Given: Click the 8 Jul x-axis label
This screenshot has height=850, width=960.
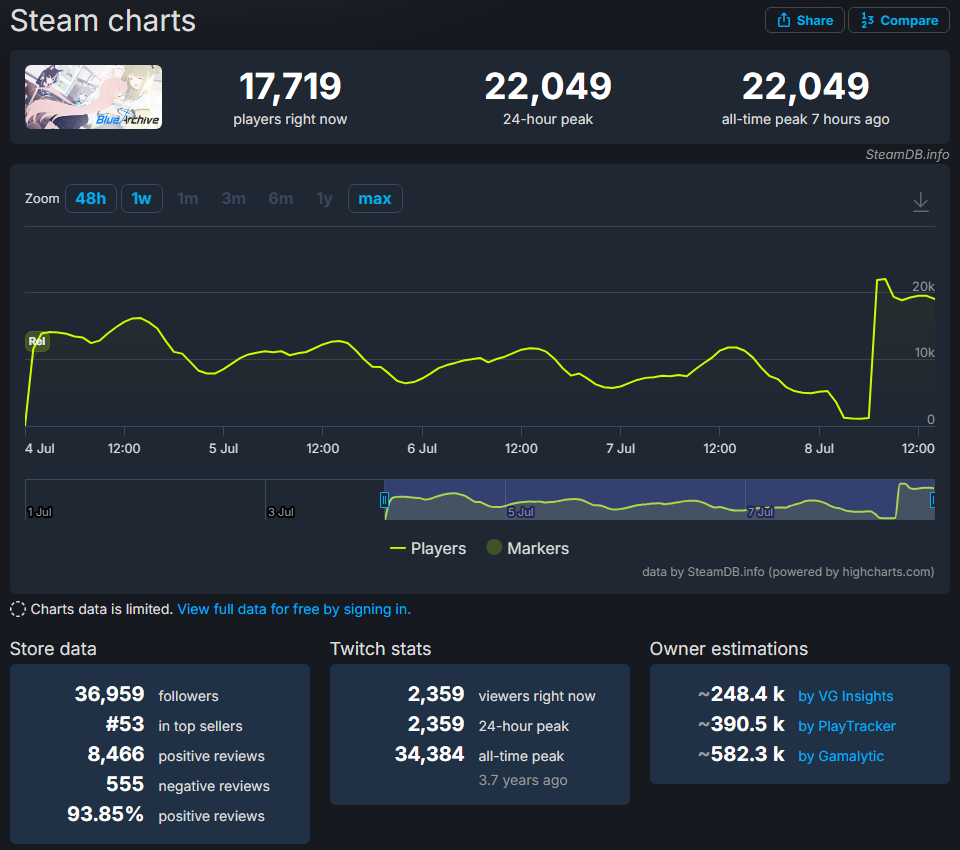Looking at the screenshot, I should [819, 449].
